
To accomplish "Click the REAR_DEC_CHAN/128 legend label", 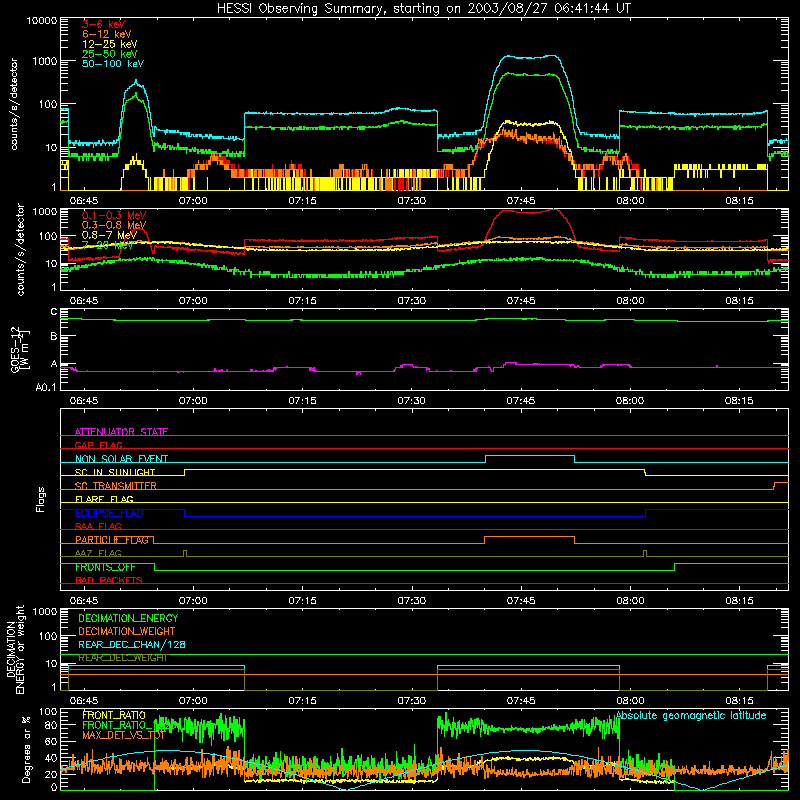I will click(x=132, y=644).
